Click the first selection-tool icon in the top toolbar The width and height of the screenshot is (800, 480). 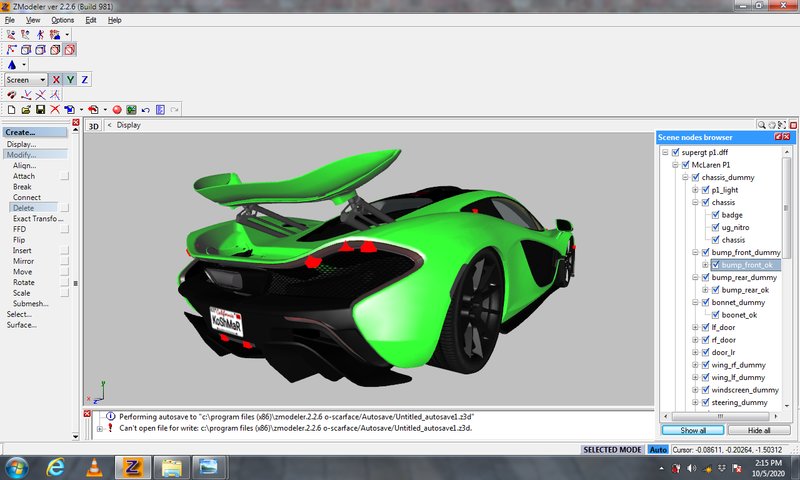pyautogui.click(x=11, y=35)
